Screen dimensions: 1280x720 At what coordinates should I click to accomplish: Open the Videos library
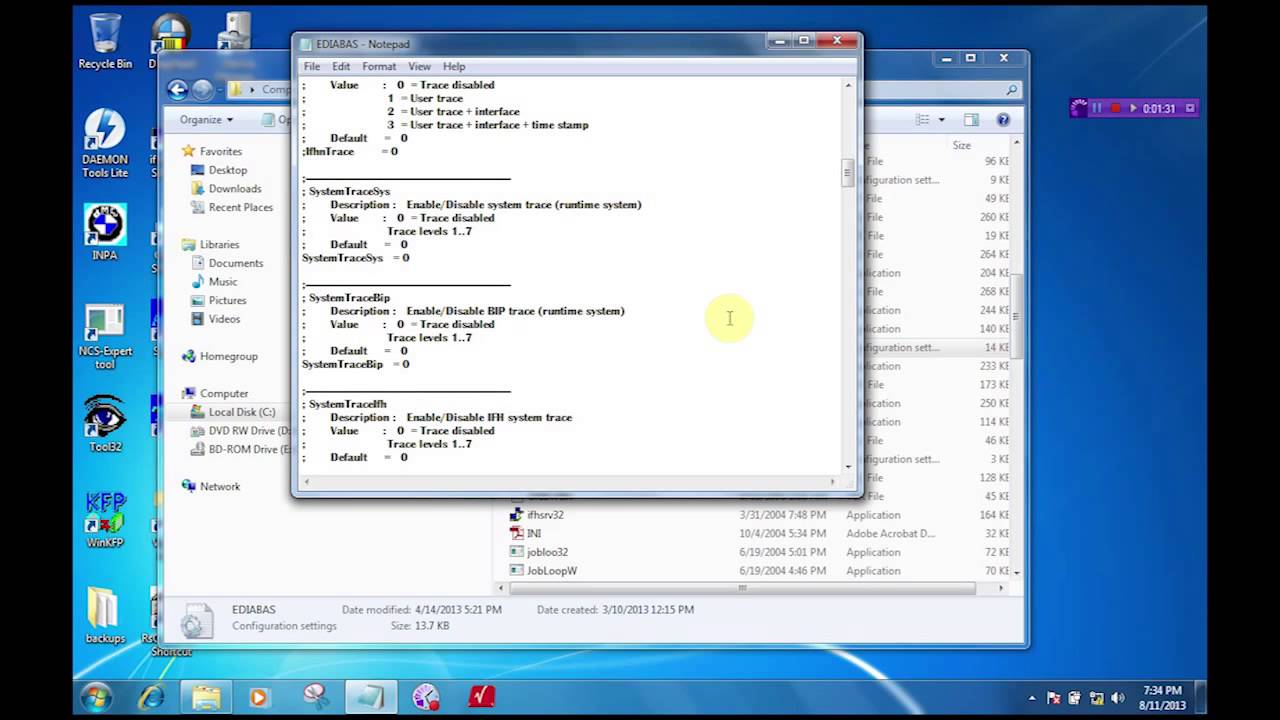click(x=224, y=319)
